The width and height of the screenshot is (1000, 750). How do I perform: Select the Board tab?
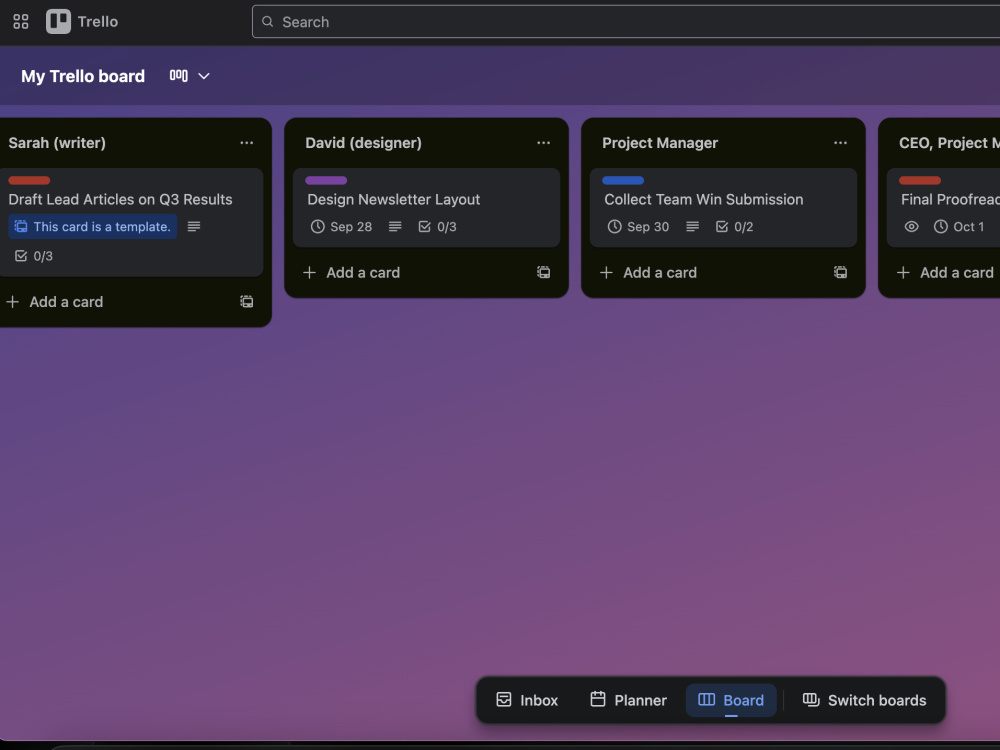(731, 700)
